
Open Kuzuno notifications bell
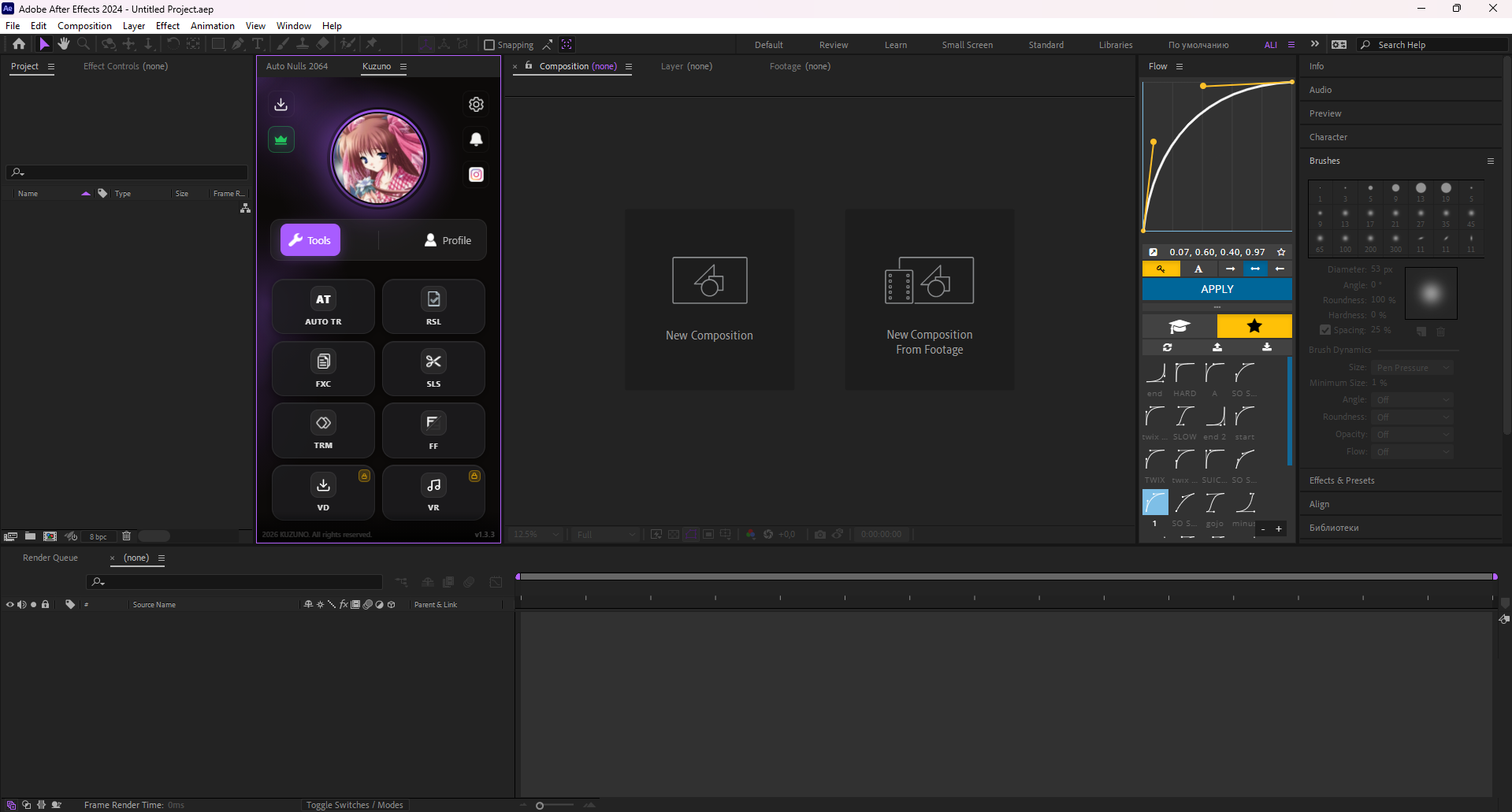click(x=476, y=139)
